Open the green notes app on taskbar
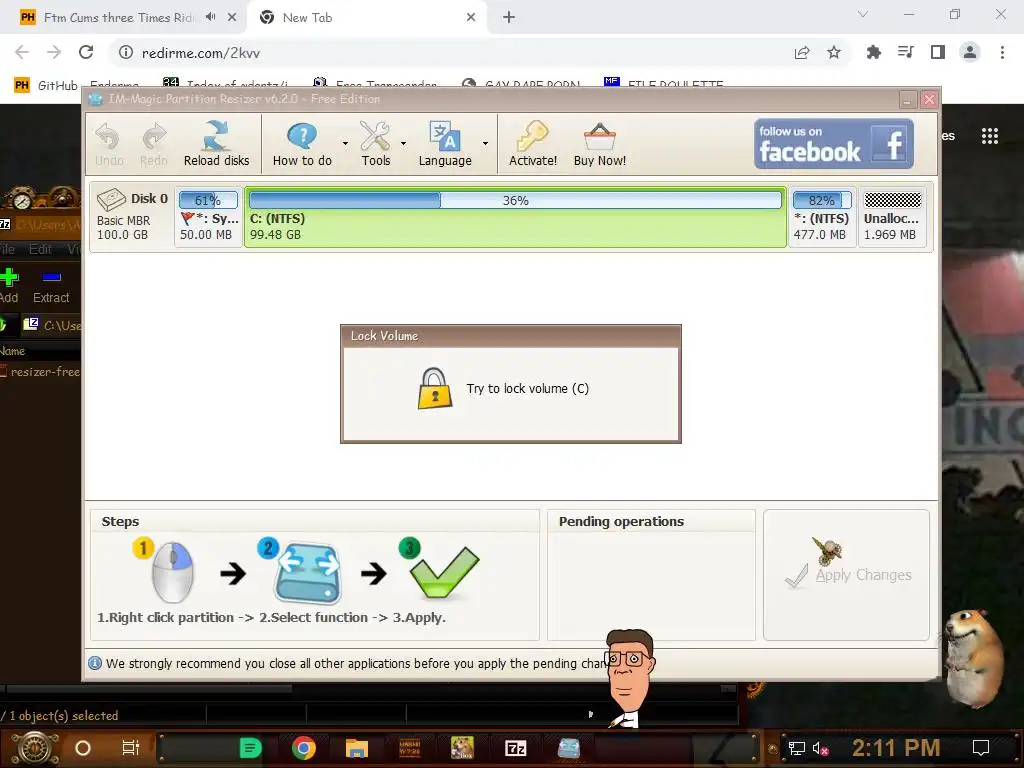Viewport: 1024px width, 768px height. pos(250,748)
